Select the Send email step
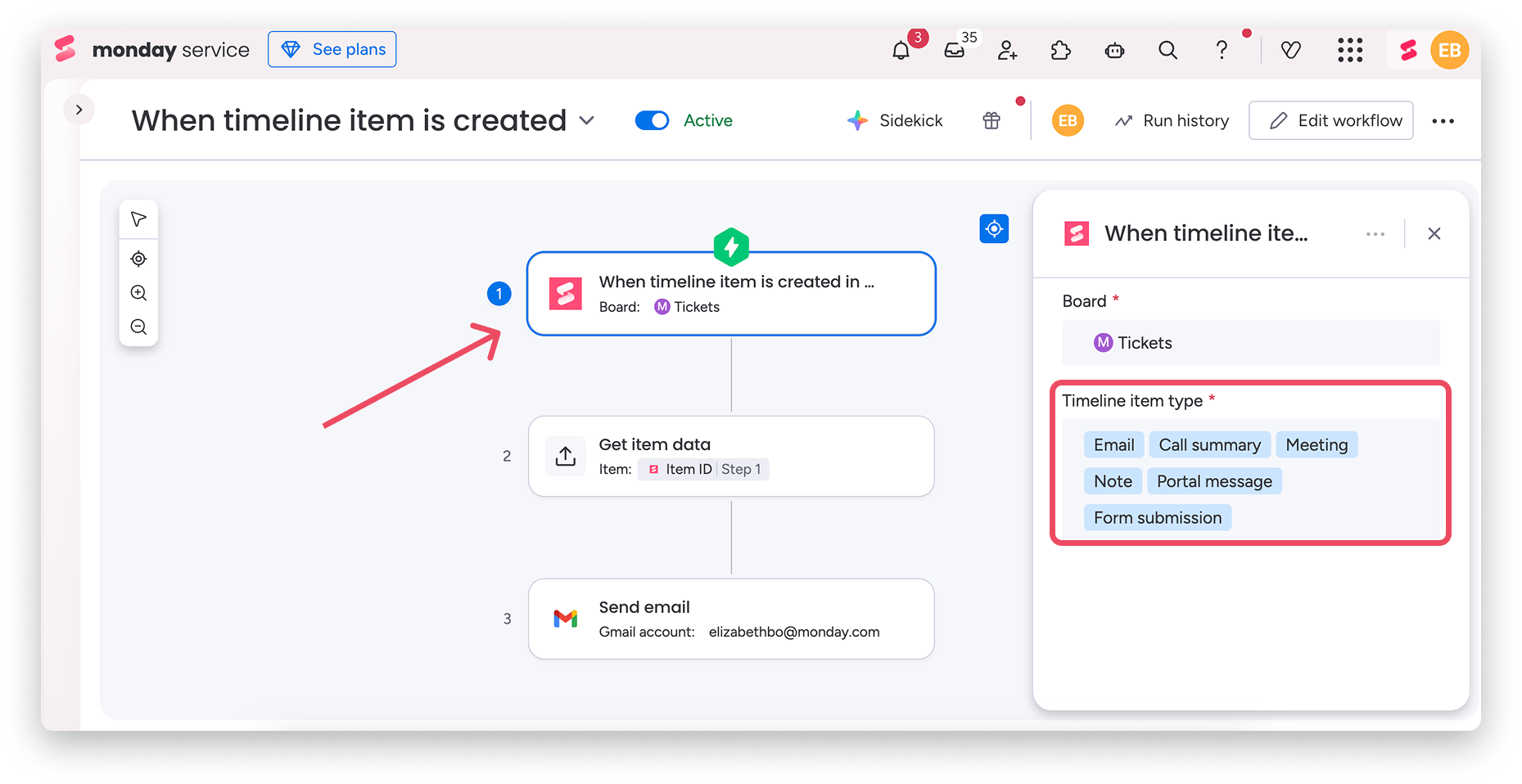1522x784 pixels. 731,619
